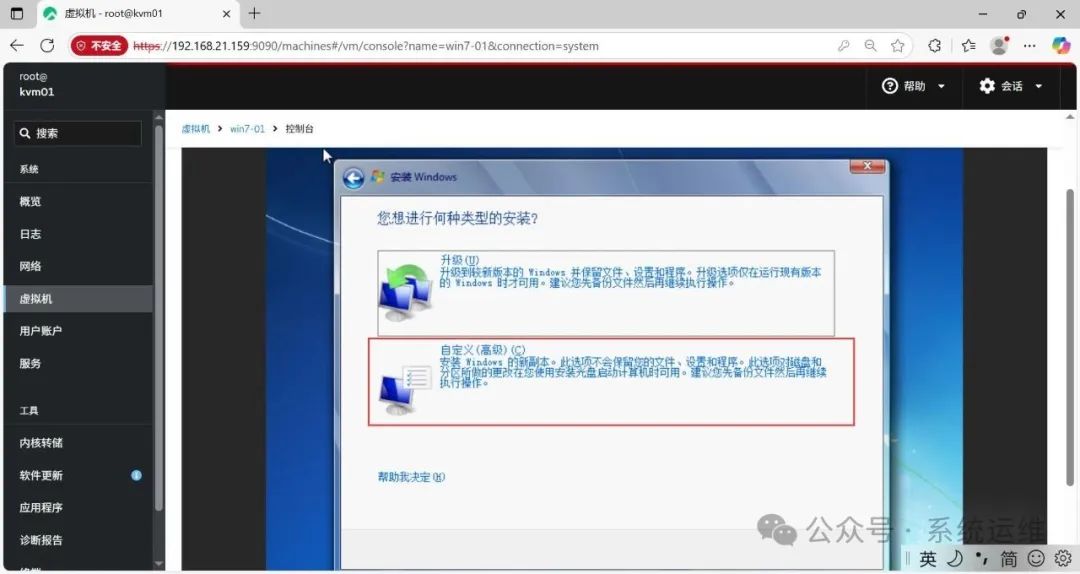Click the sidebar vertical scrollbar
This screenshot has width=1080, height=574.
point(159,317)
